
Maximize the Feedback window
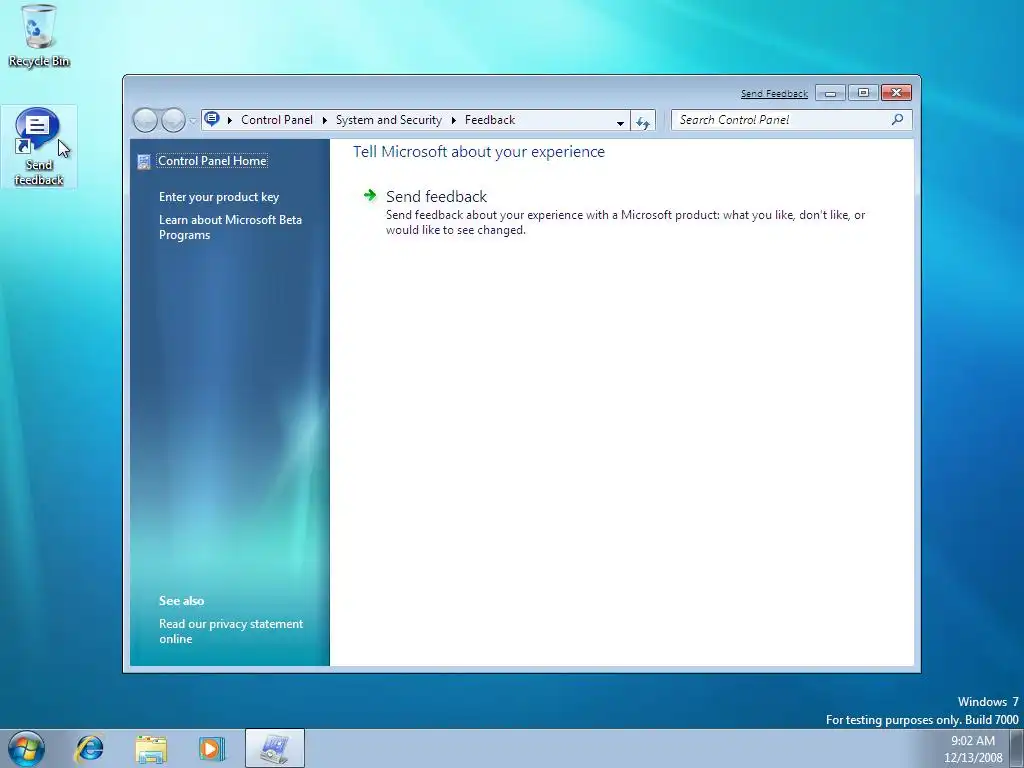863,93
